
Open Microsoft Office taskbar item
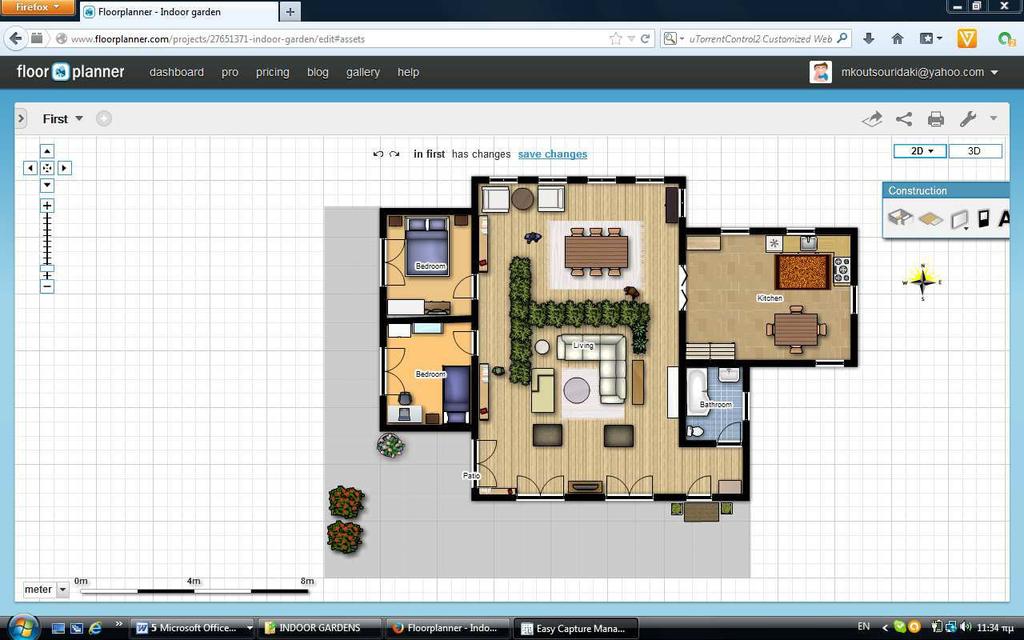click(x=194, y=628)
